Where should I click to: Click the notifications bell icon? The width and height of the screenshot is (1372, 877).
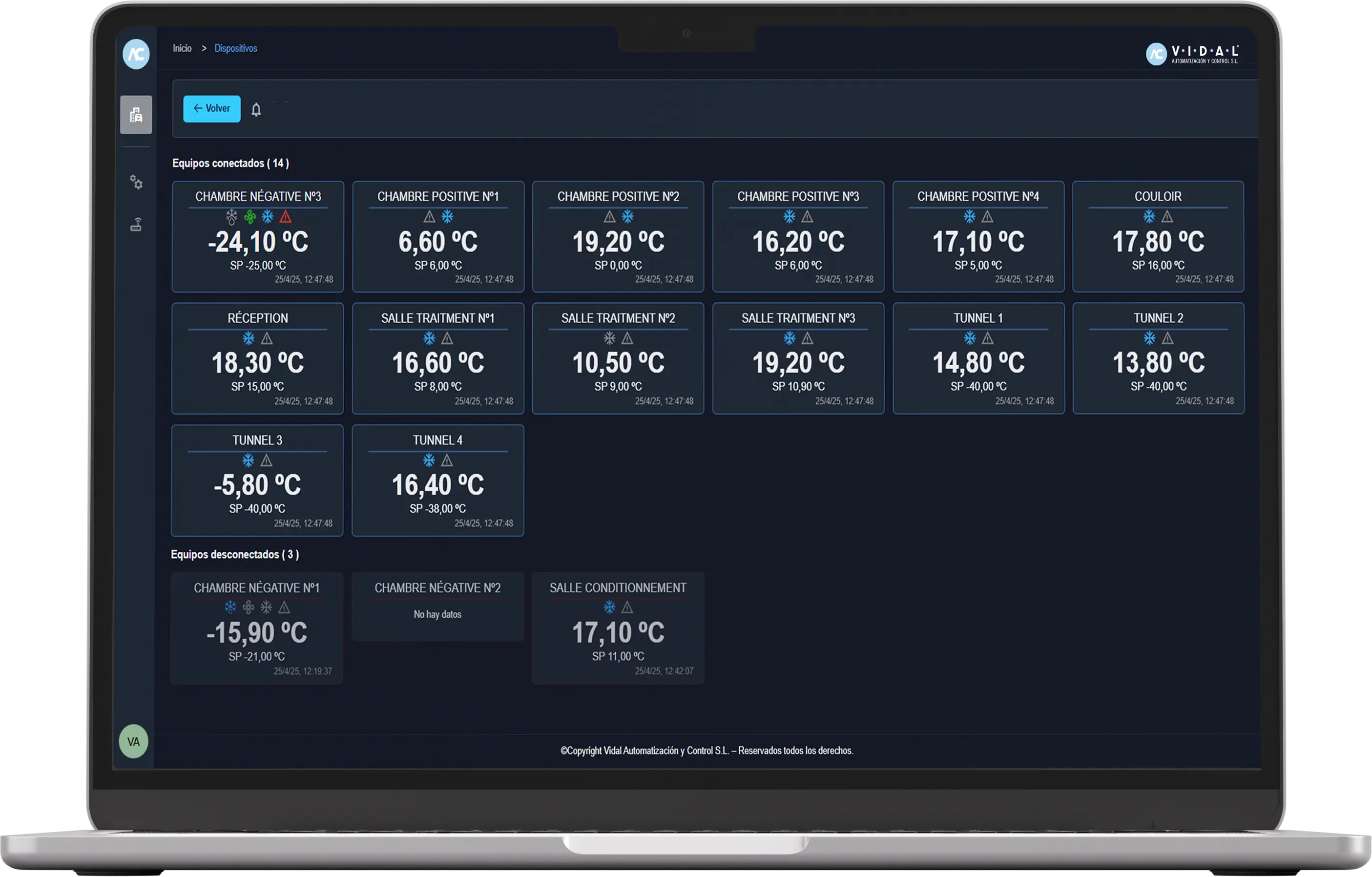pyautogui.click(x=256, y=109)
